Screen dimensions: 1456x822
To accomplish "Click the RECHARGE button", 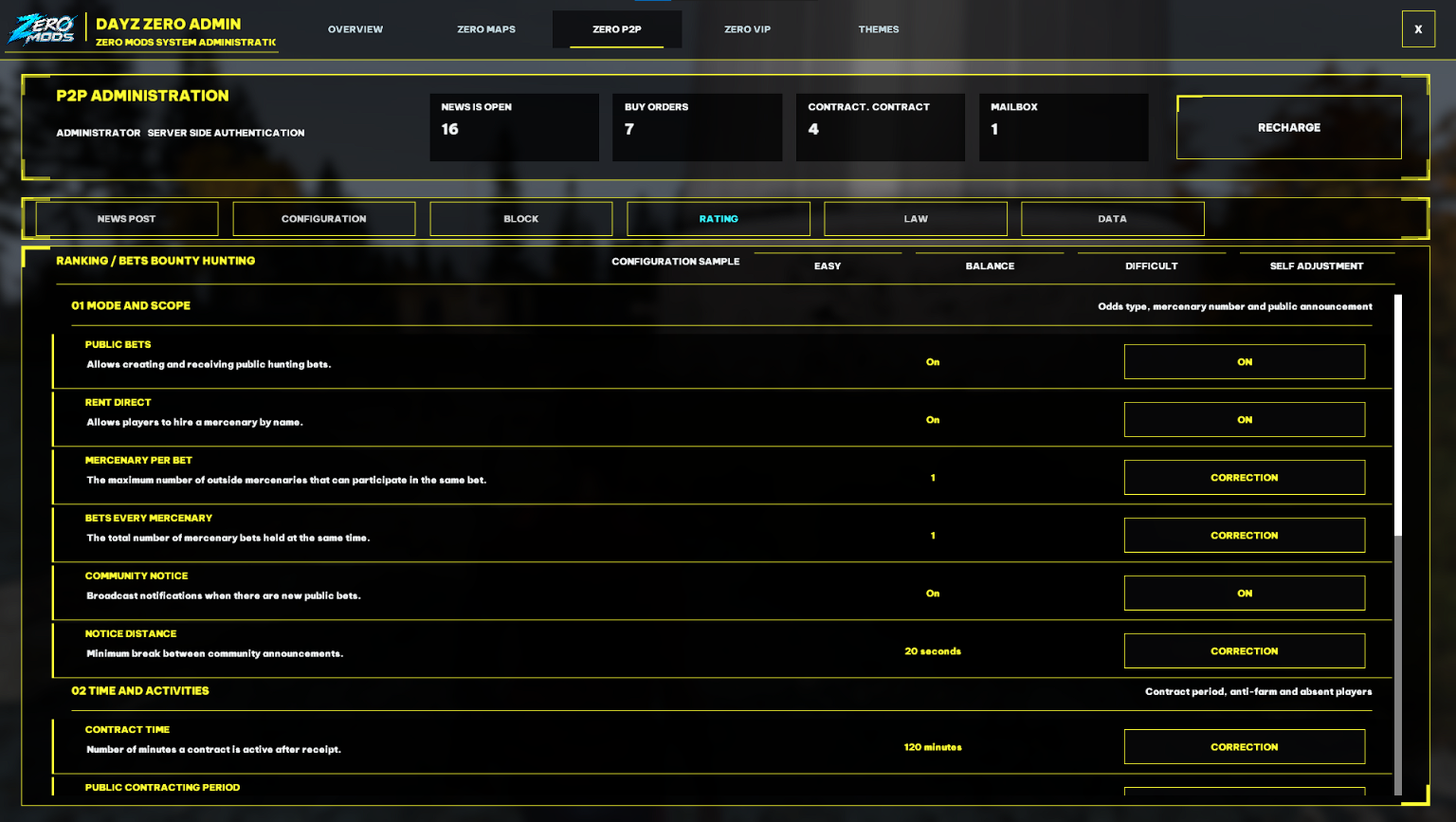I will [x=1289, y=127].
